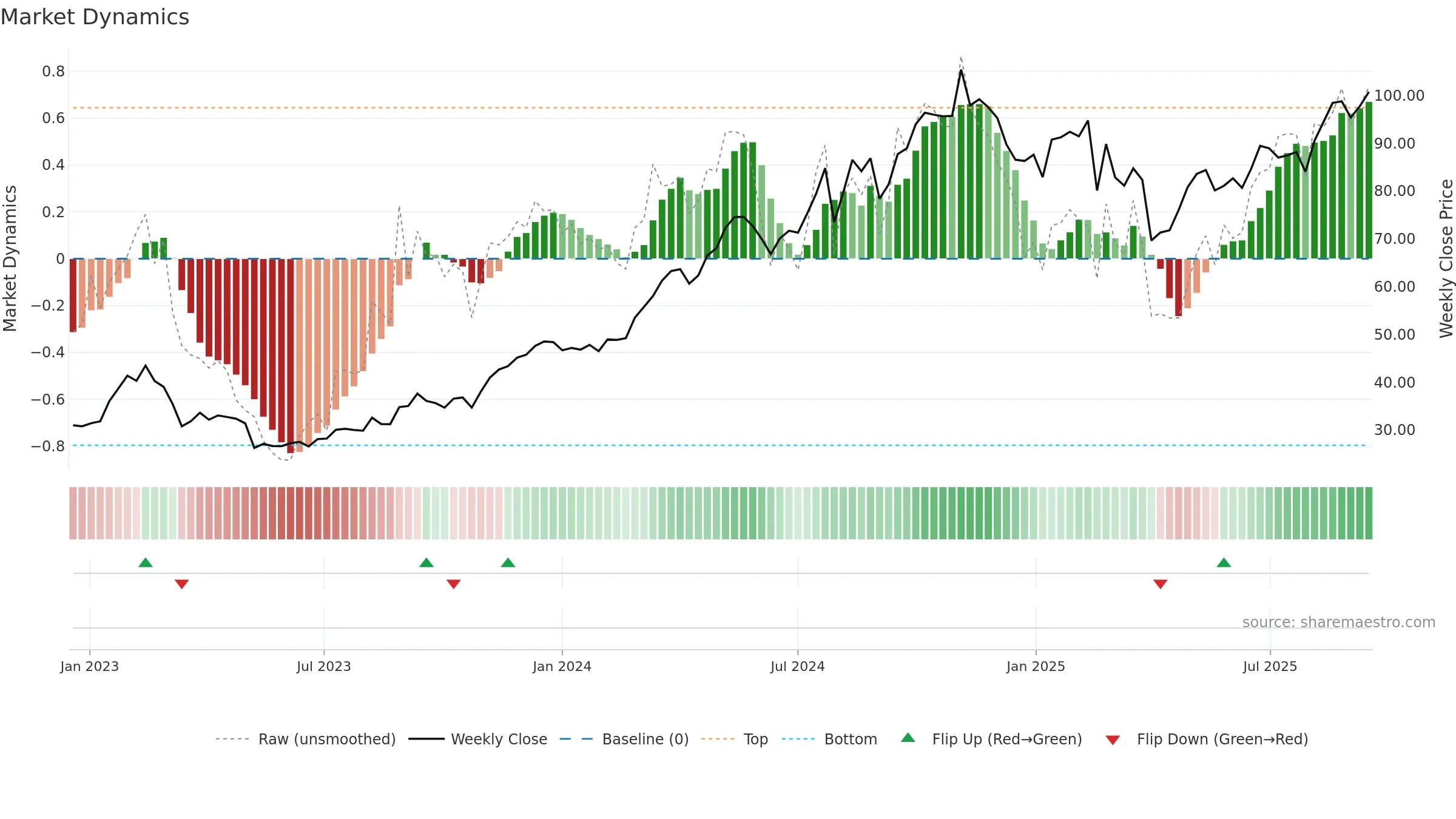Image resolution: width=1456 pixels, height=819 pixels.
Task: Click the Jan 2023 axis label
Action: [90, 666]
